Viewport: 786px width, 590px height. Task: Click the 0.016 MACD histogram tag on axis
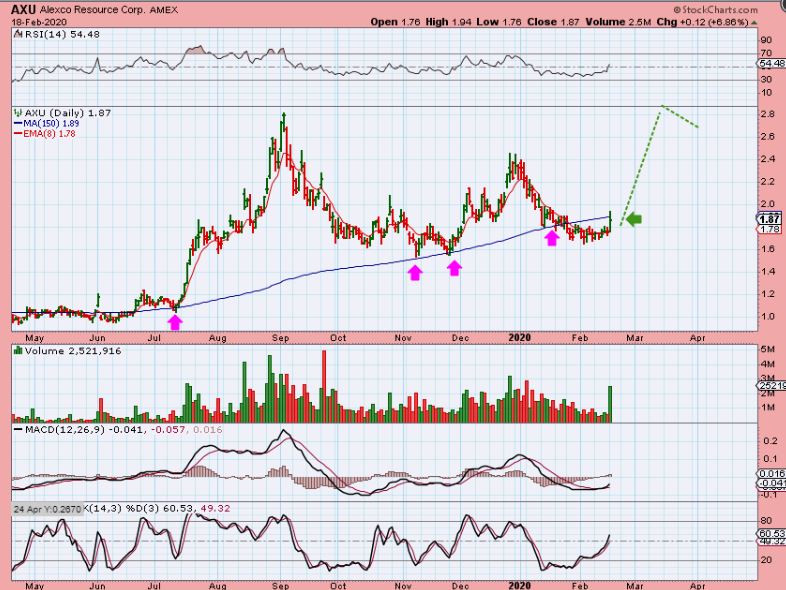point(771,474)
